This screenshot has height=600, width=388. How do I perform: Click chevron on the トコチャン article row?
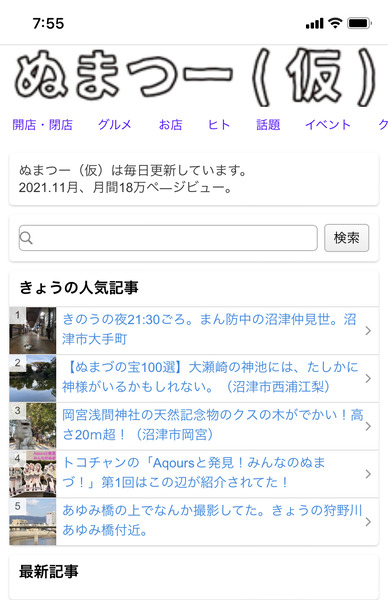pos(368,474)
